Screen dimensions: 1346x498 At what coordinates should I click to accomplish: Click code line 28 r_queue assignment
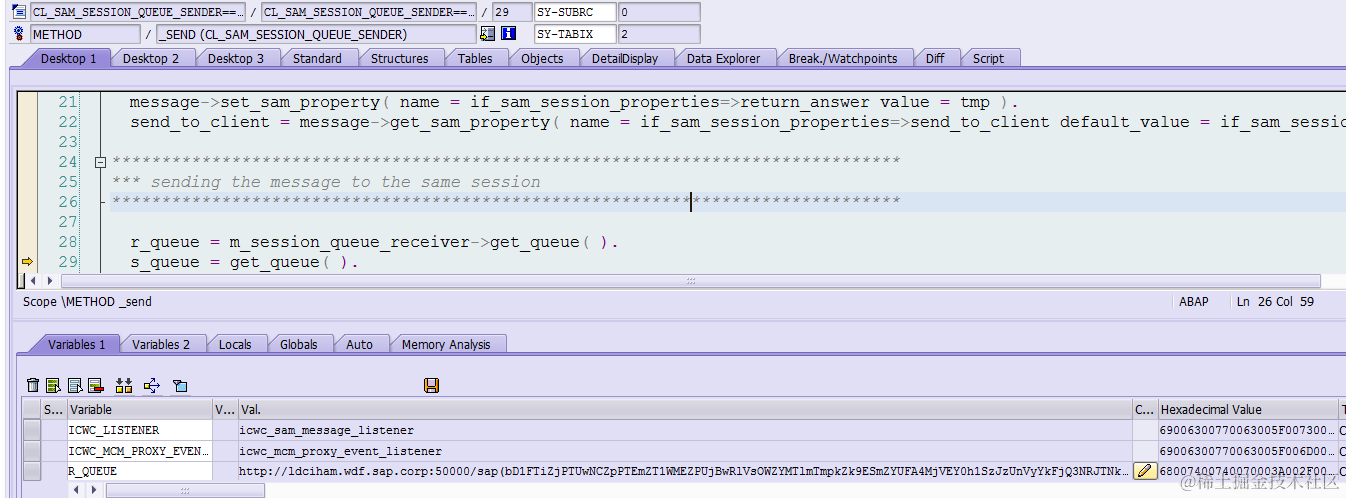[374, 242]
